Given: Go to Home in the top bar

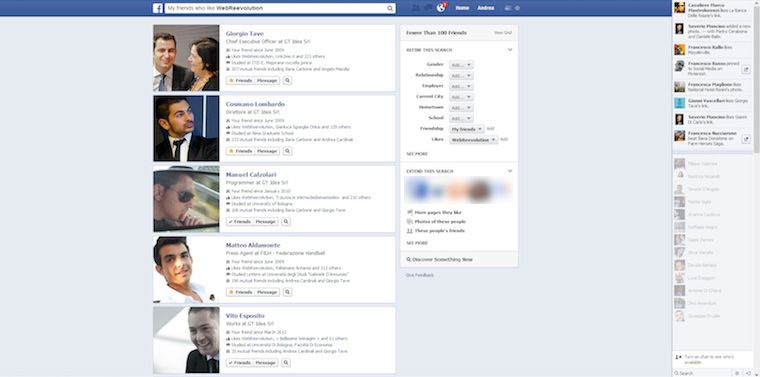Looking at the screenshot, I should point(462,8).
